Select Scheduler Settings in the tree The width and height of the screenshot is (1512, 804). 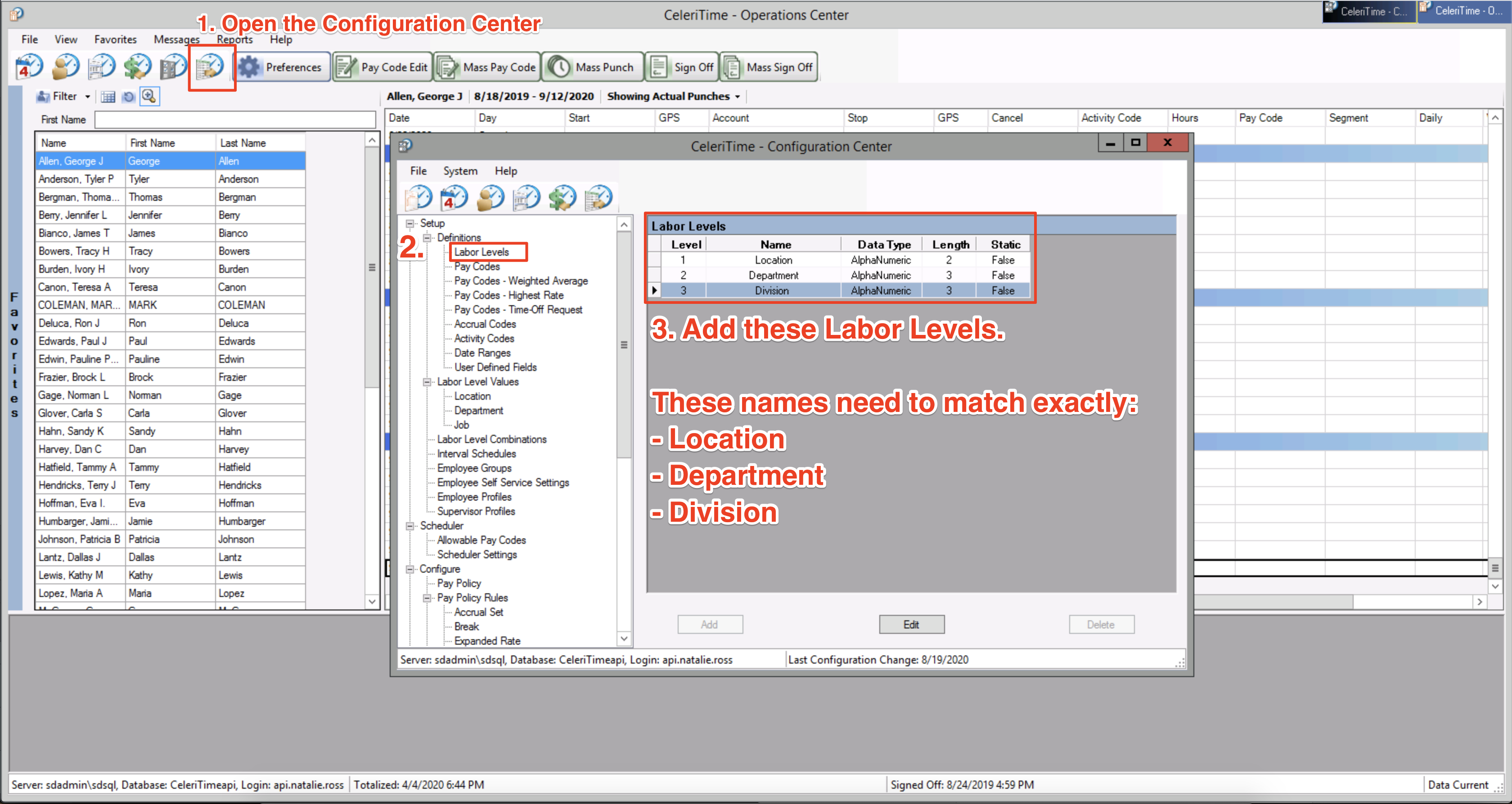(x=477, y=555)
